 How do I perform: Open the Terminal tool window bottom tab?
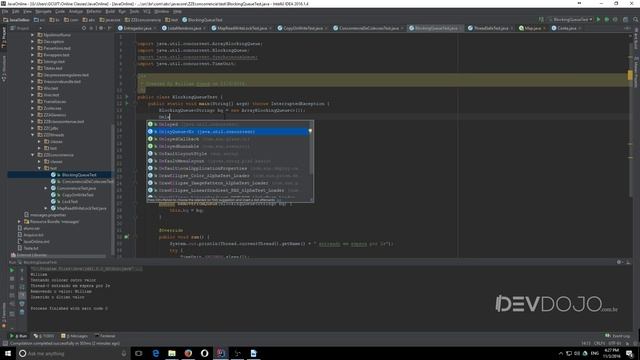tap(105, 336)
